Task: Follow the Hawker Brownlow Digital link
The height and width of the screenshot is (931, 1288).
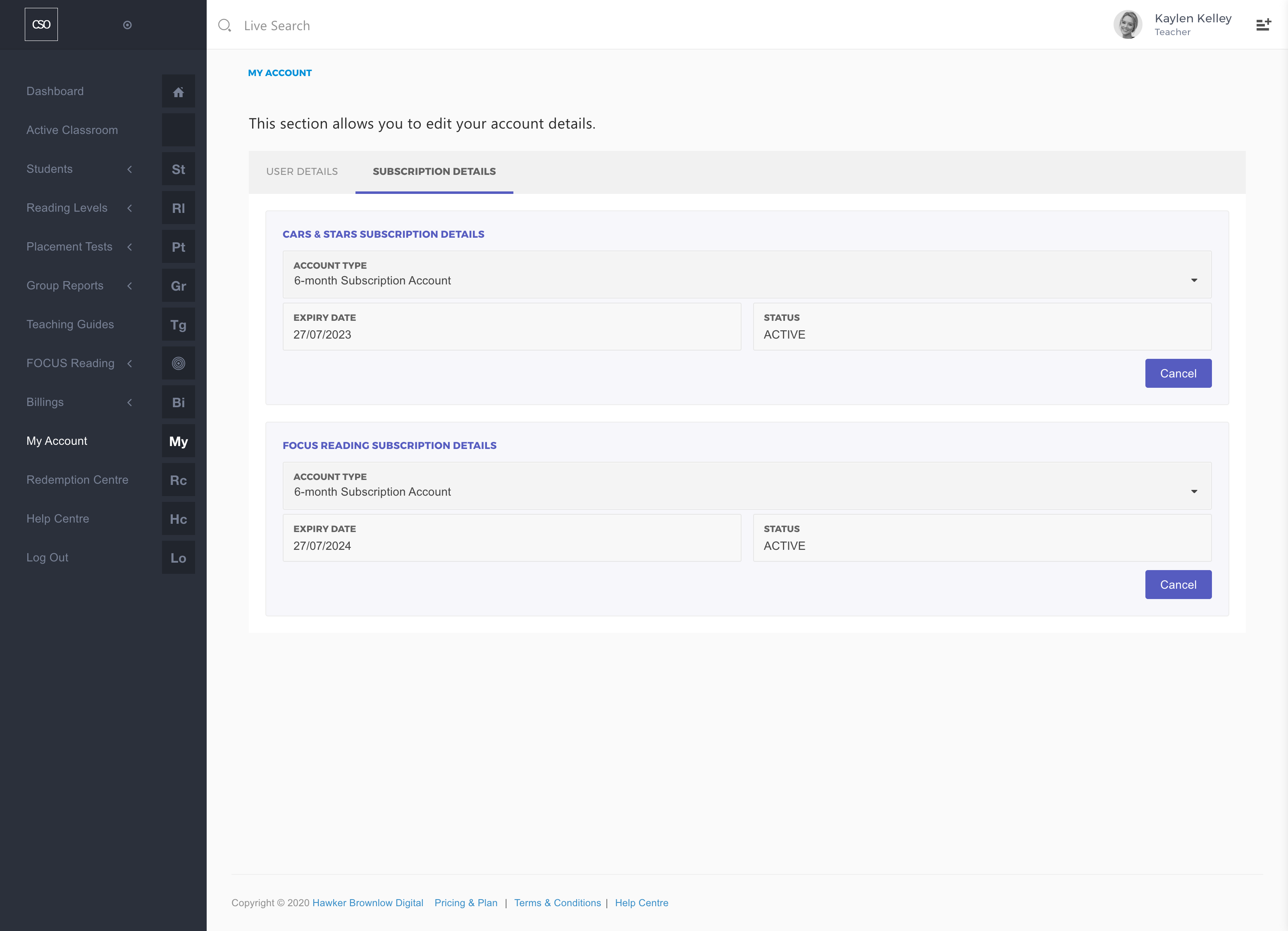Action: pyautogui.click(x=367, y=902)
